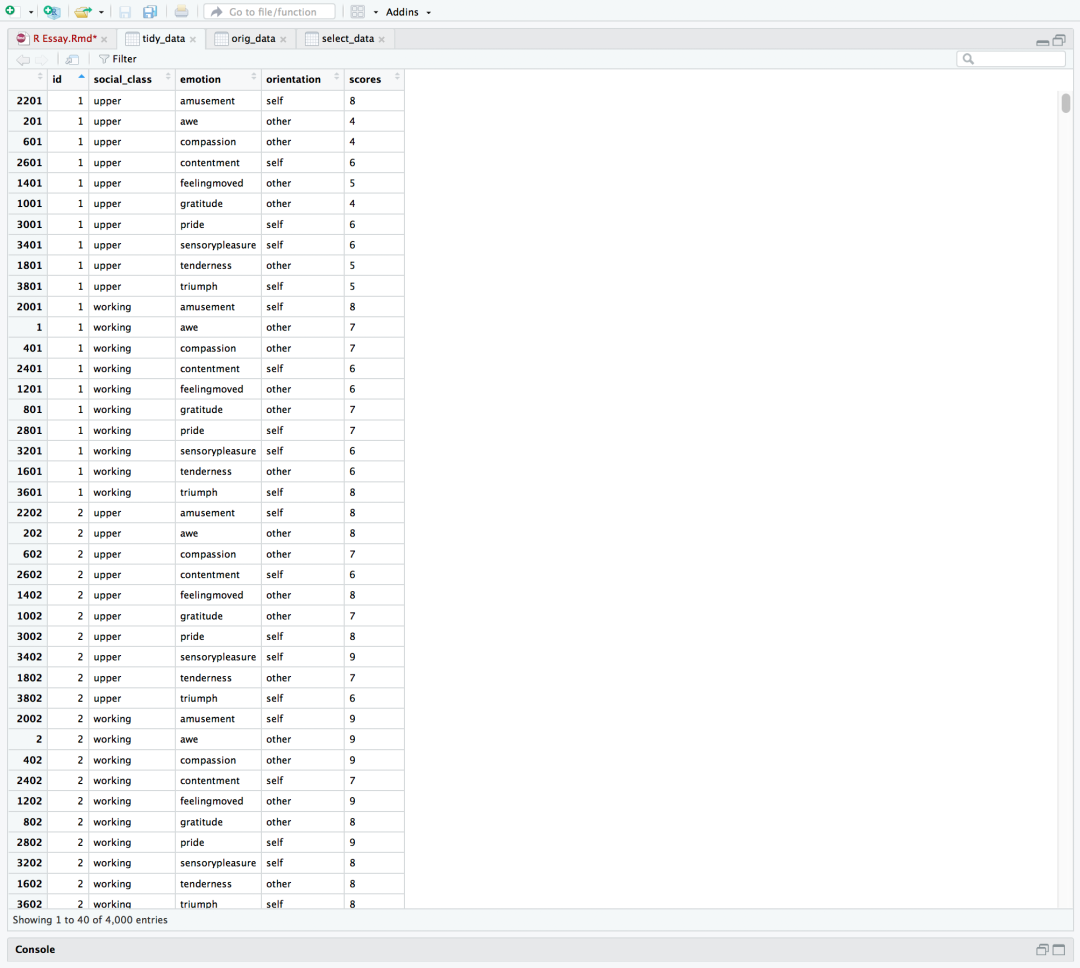The image size is (1080, 968).
Task: Sort by the social_class column header
Action: pyautogui.click(x=132, y=79)
